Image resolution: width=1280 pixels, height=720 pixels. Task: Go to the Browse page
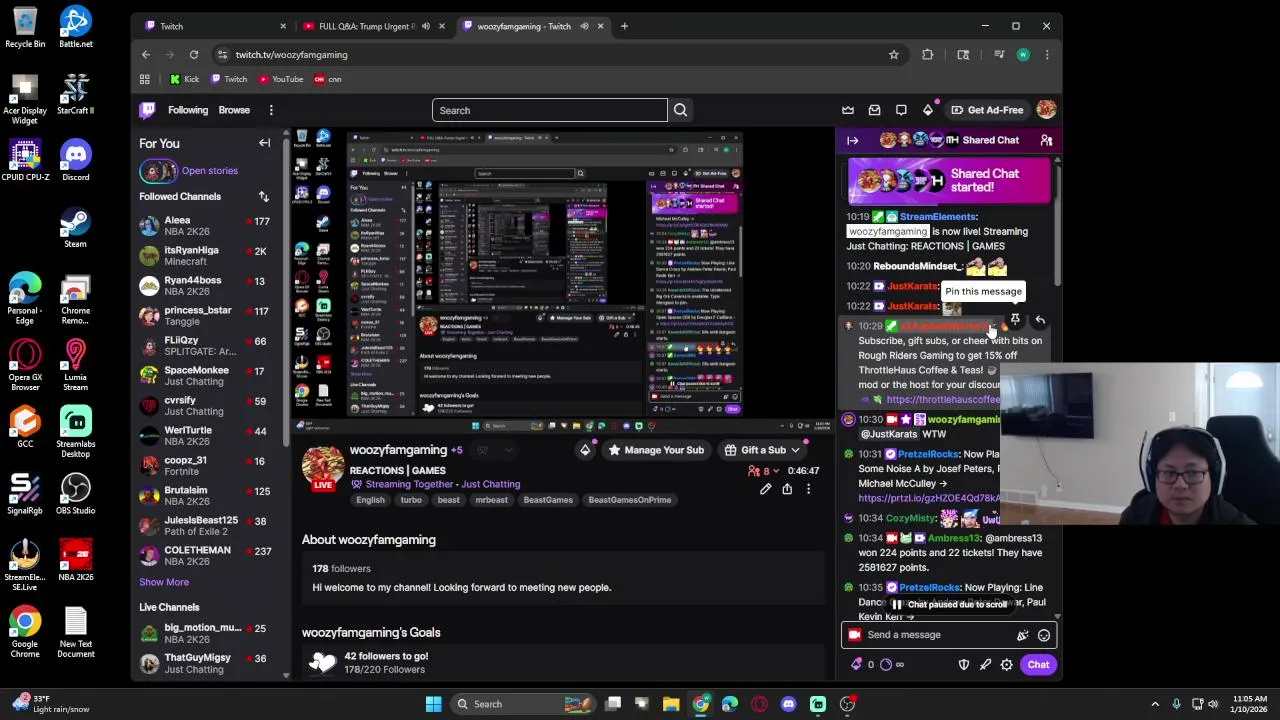click(234, 110)
